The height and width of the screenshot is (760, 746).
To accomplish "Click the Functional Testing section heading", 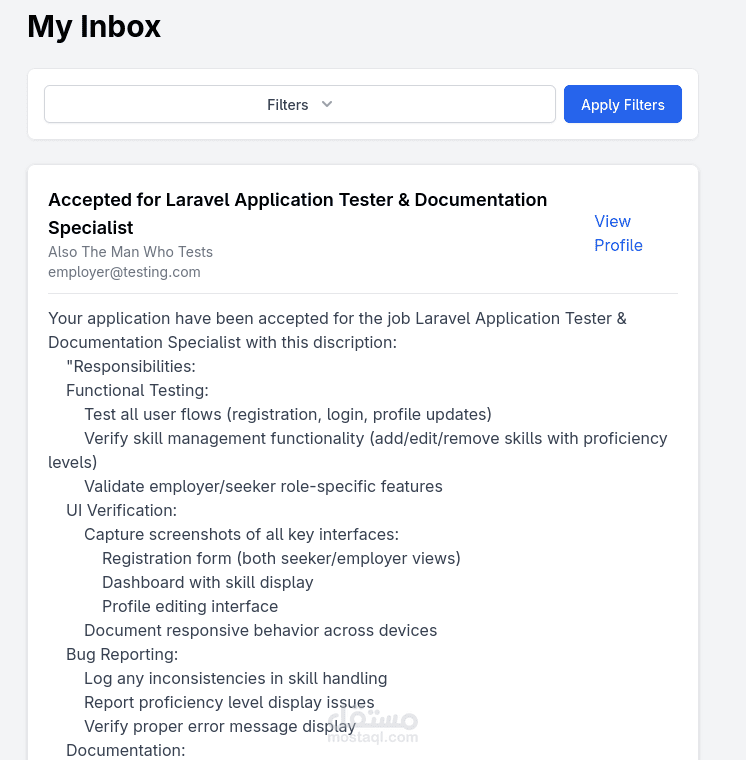I will point(137,390).
